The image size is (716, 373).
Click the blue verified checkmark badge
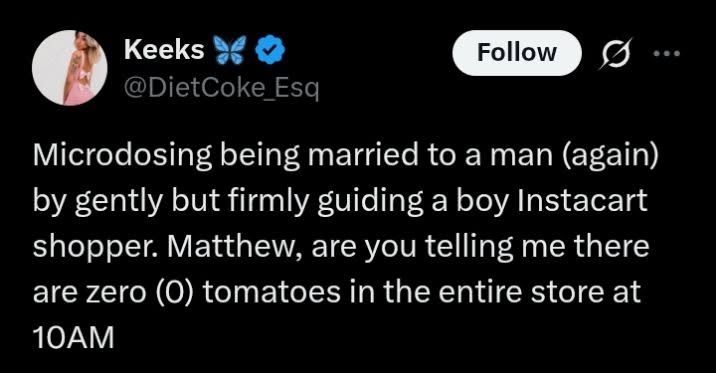269,49
